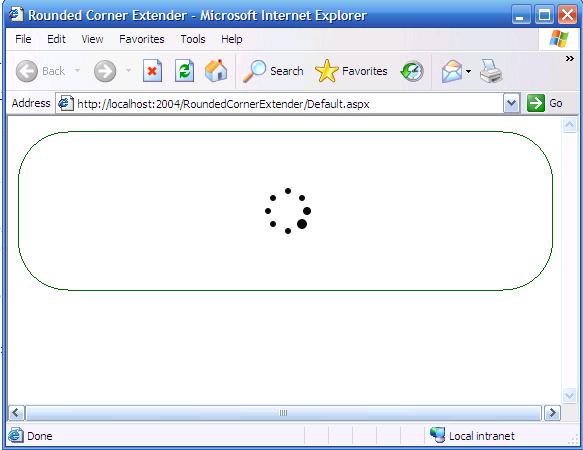Viewport: 583px width, 450px height.
Task: Click the horizontal scrollbar left arrow
Action: [16, 413]
